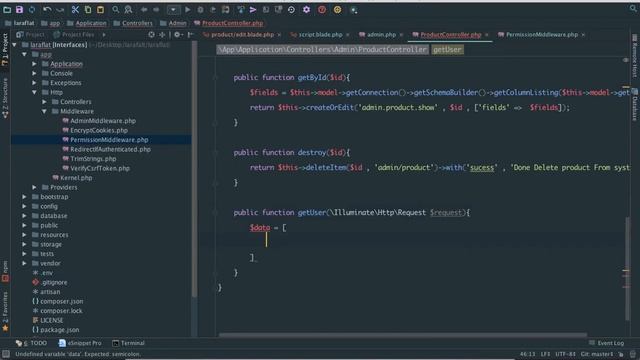Click the red circular toolbar icon
Viewport: 640px width, 360px height.
[x=322, y=9]
